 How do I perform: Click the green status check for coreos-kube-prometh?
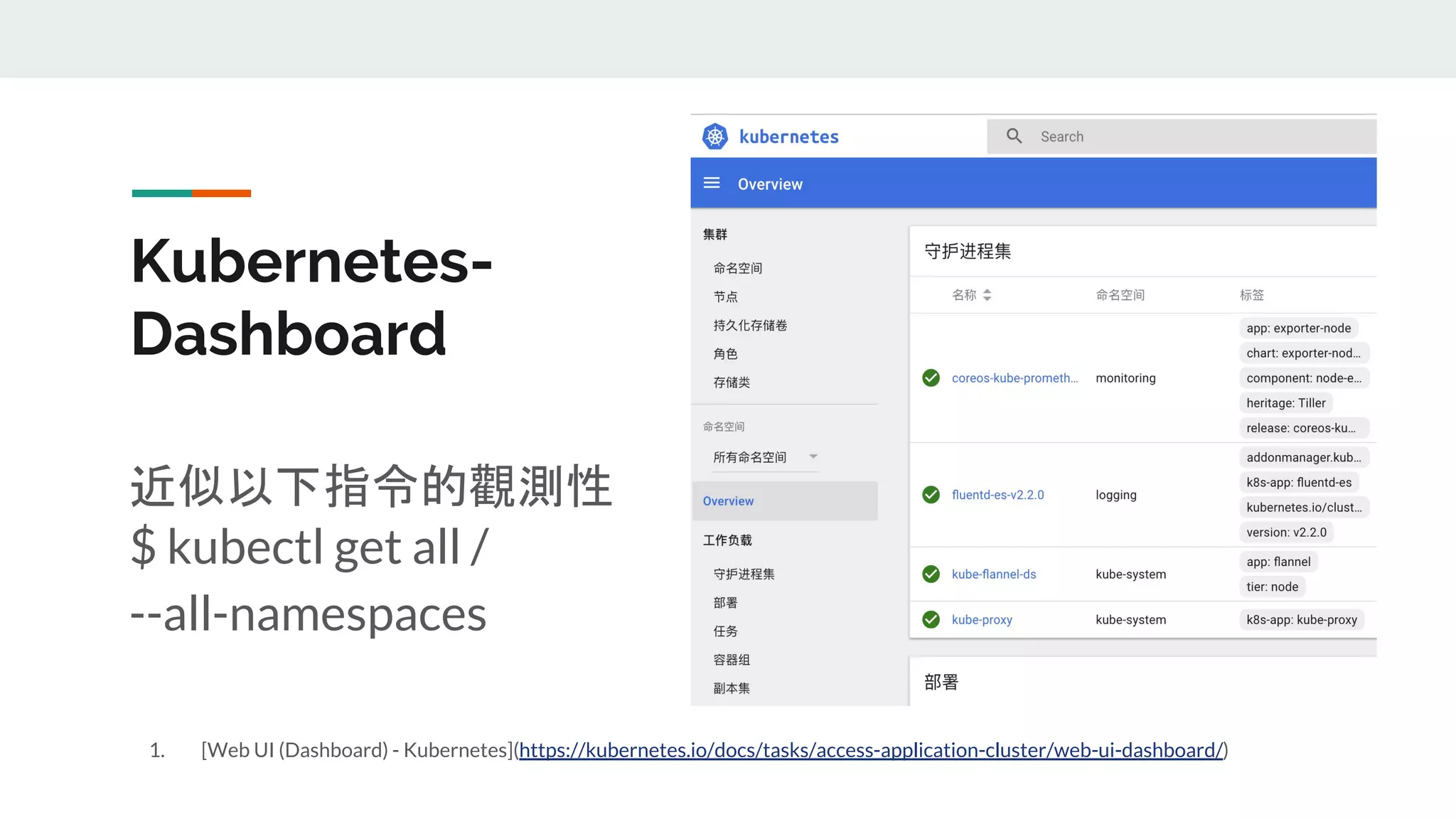click(x=931, y=378)
